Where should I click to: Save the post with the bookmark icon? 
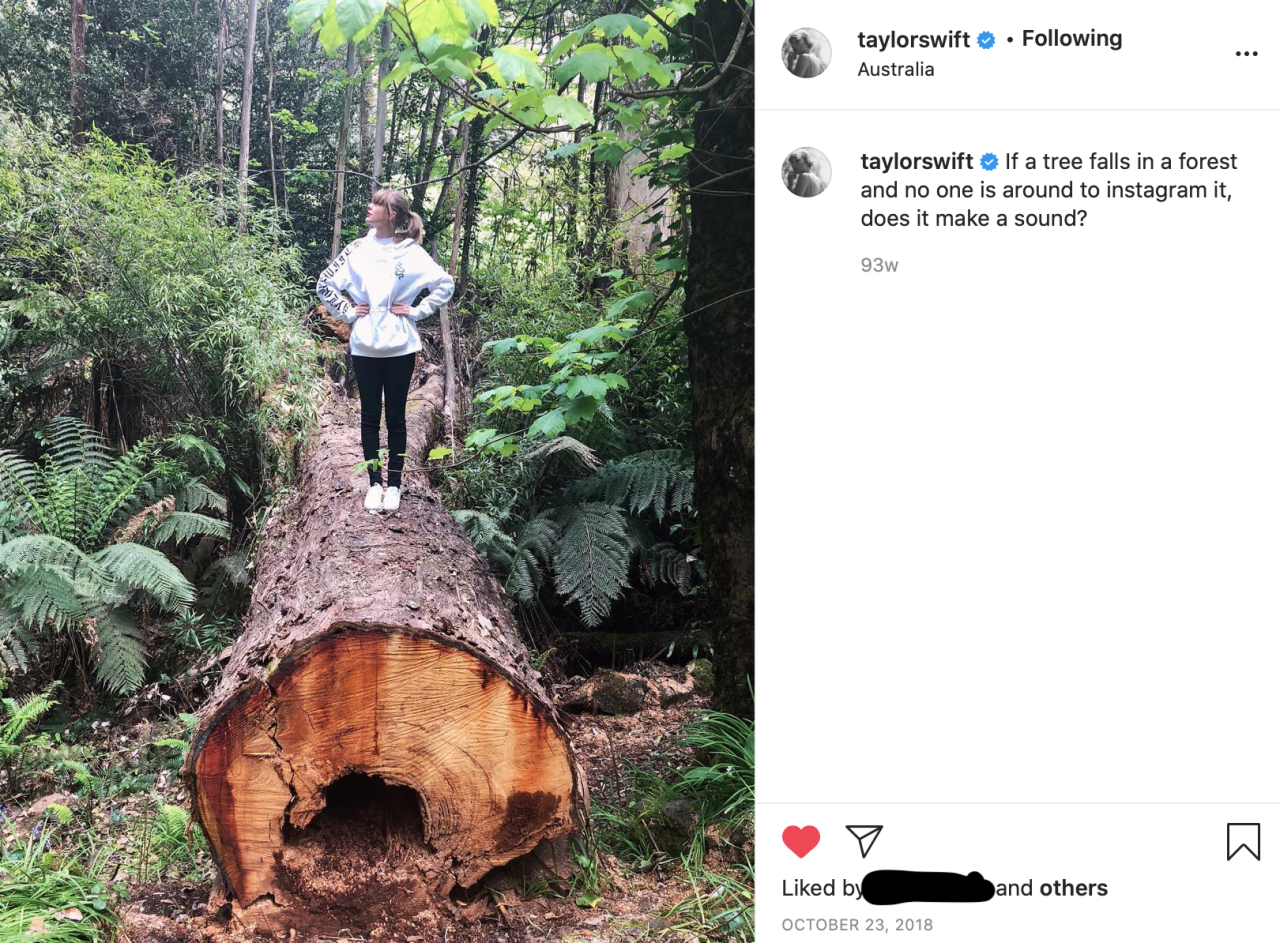click(x=1243, y=841)
